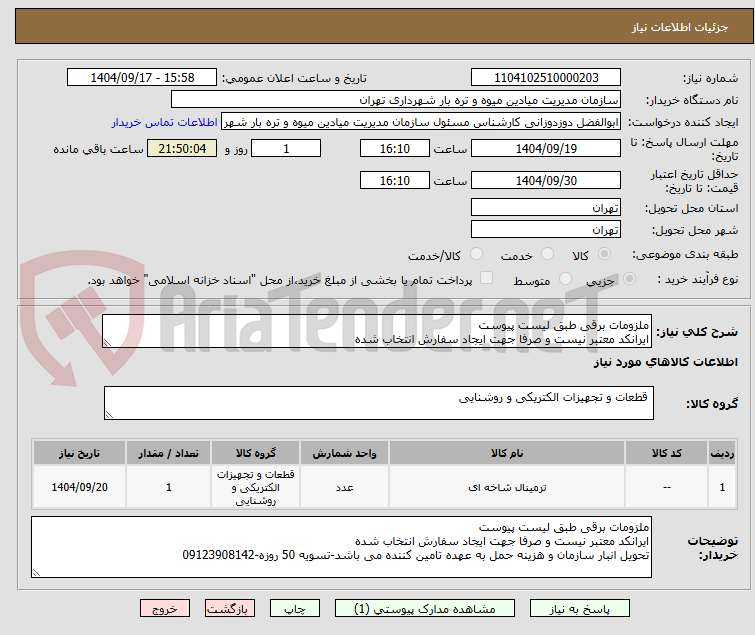Click the توضیحات خریدار text area
Viewport: 755px width, 635px height.
(341, 547)
